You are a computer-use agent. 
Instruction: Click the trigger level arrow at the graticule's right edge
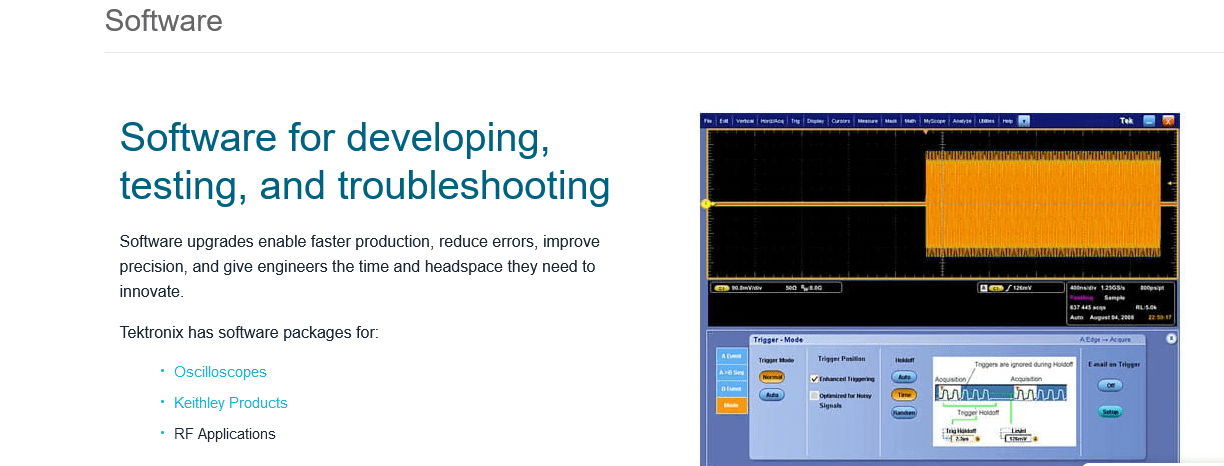tap(1170, 183)
